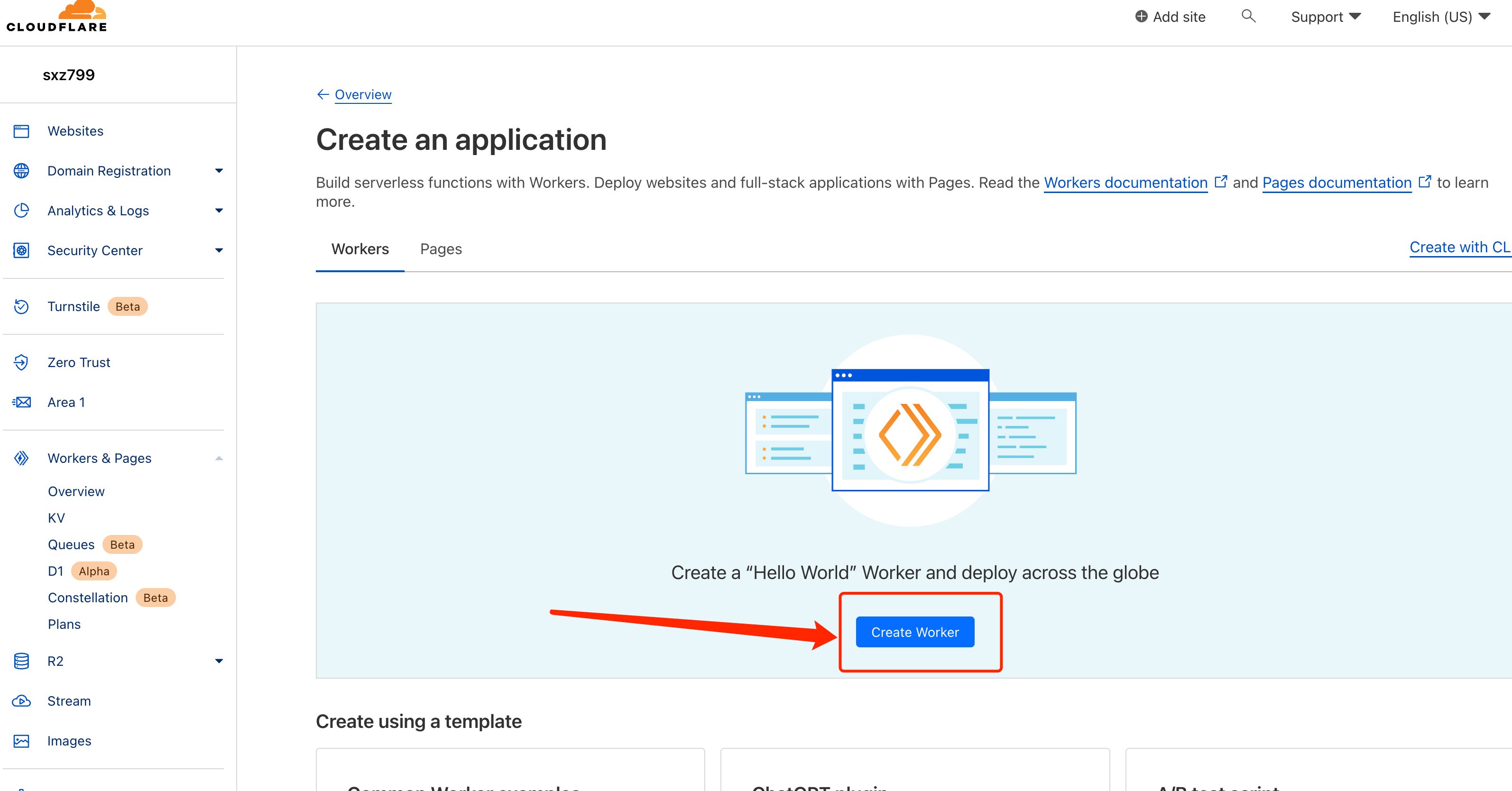Viewport: 1512px width, 791px height.
Task: Click the "Create using a template" heading
Action: [418, 721]
